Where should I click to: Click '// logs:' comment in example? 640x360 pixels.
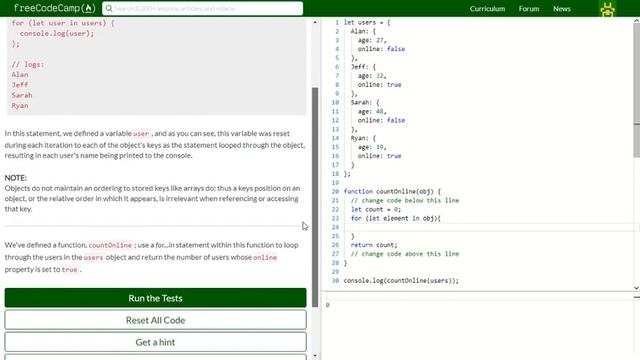coord(28,64)
